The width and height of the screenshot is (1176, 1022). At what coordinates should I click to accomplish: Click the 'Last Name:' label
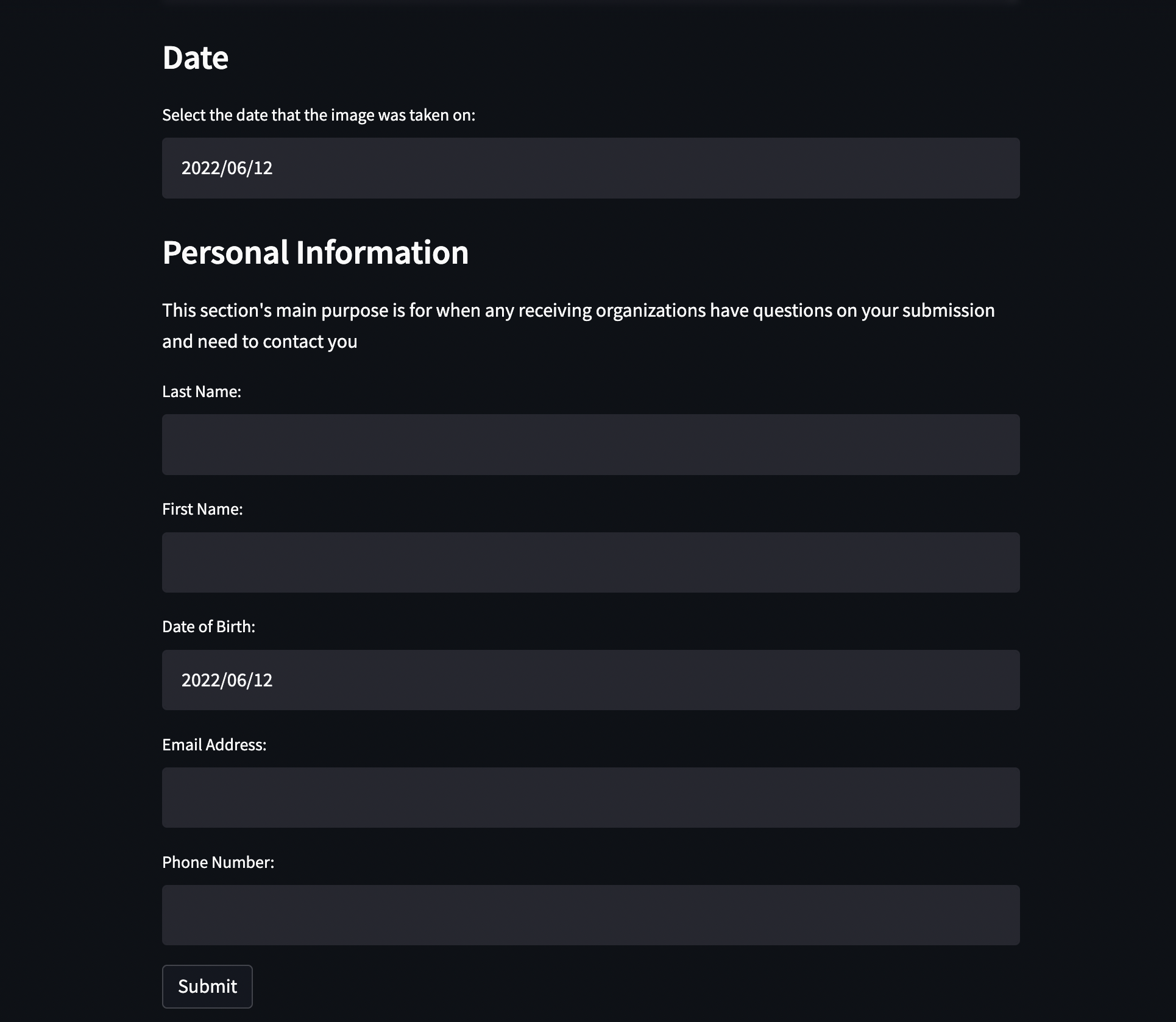(x=202, y=392)
